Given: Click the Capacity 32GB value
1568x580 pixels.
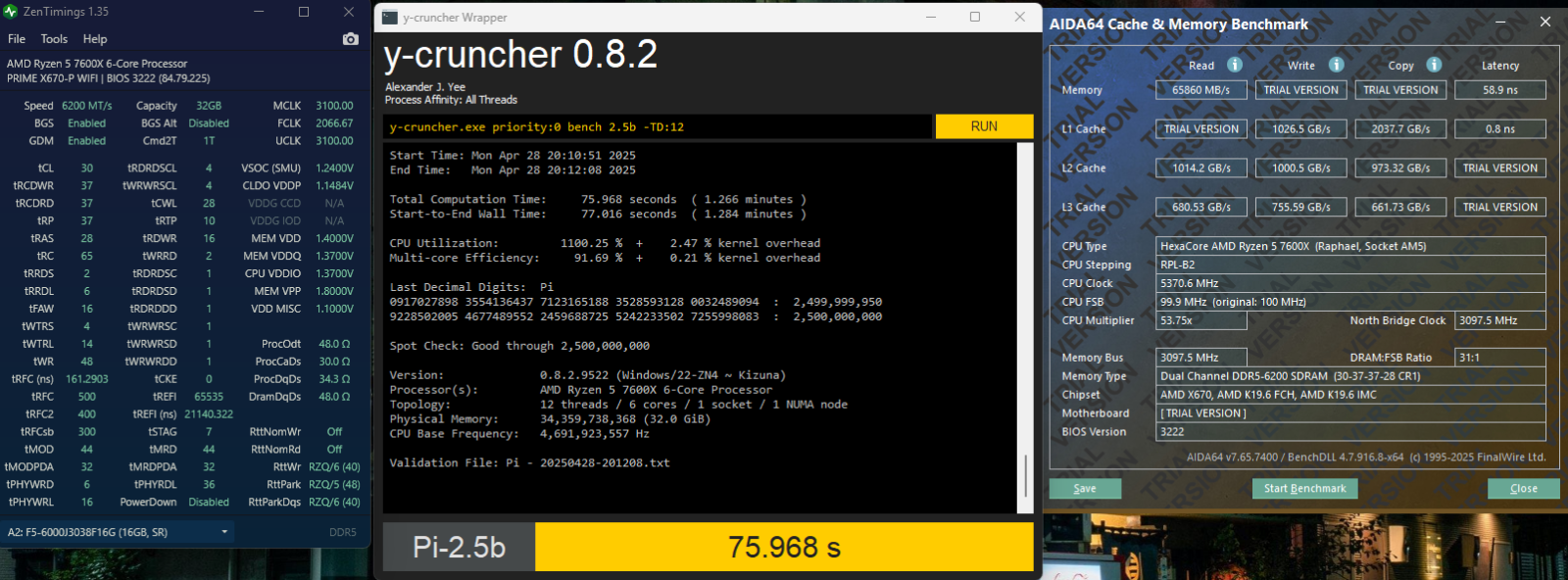Looking at the screenshot, I should [209, 106].
